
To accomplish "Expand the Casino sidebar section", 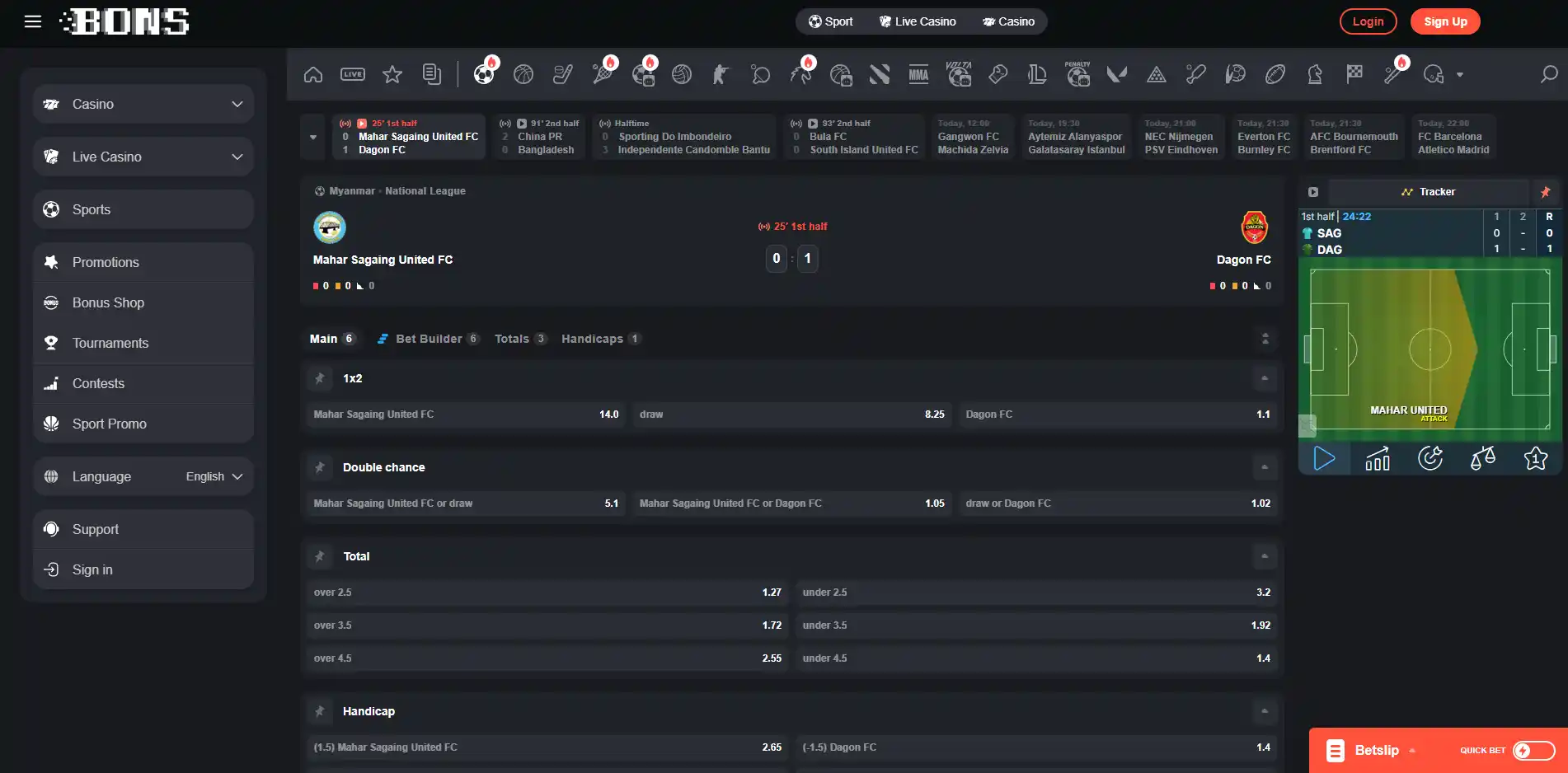I will pos(143,104).
